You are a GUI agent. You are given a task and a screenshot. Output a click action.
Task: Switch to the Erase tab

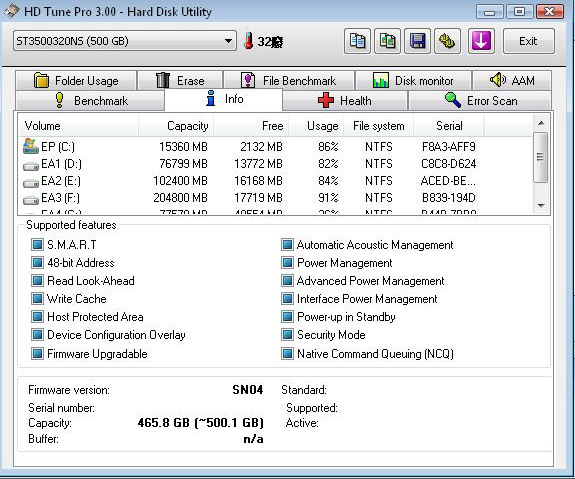[180, 80]
